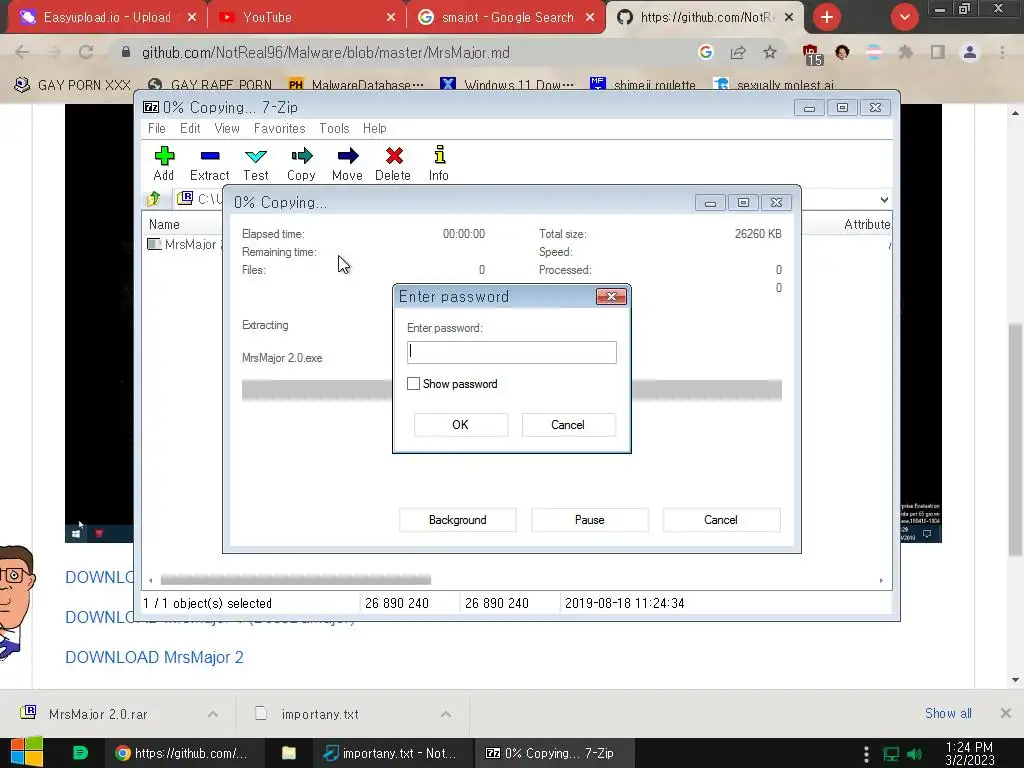Image resolution: width=1024 pixels, height=768 pixels.
Task: Open the MrsMajor 2.0.rar downloaded file
Action: (x=98, y=714)
